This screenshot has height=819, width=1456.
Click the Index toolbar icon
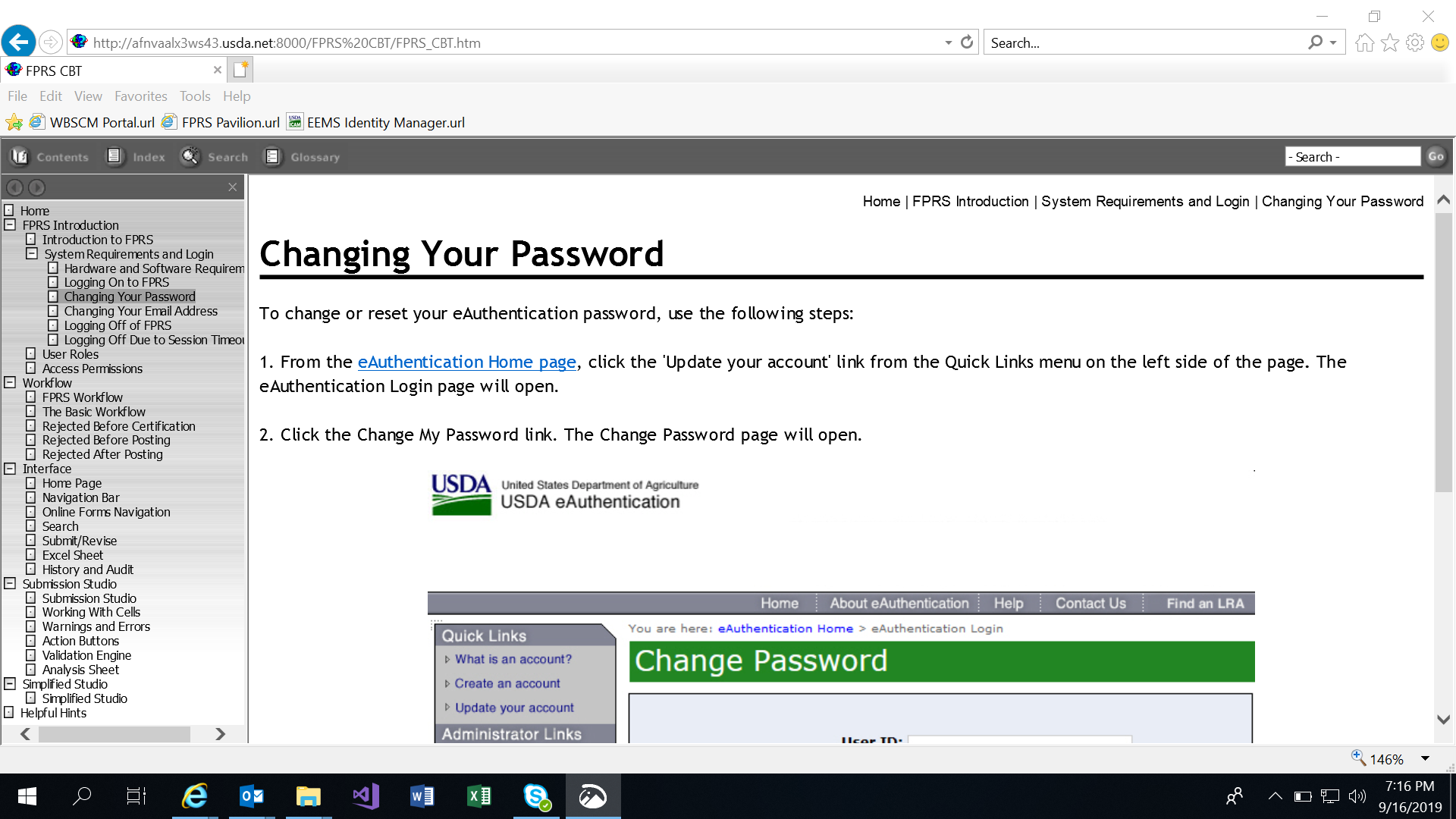[115, 157]
